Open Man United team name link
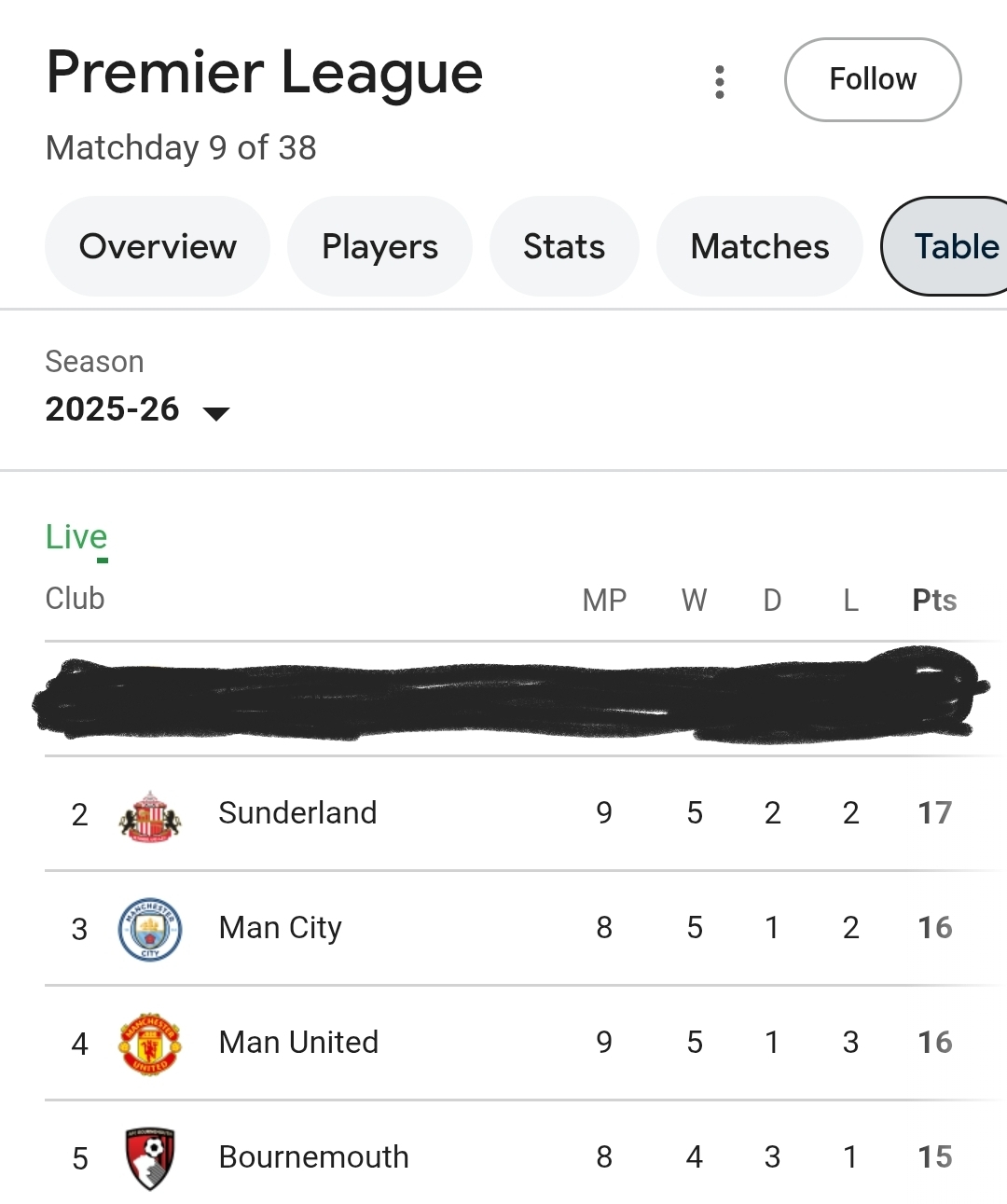This screenshot has width=1007, height=1204. click(298, 1043)
